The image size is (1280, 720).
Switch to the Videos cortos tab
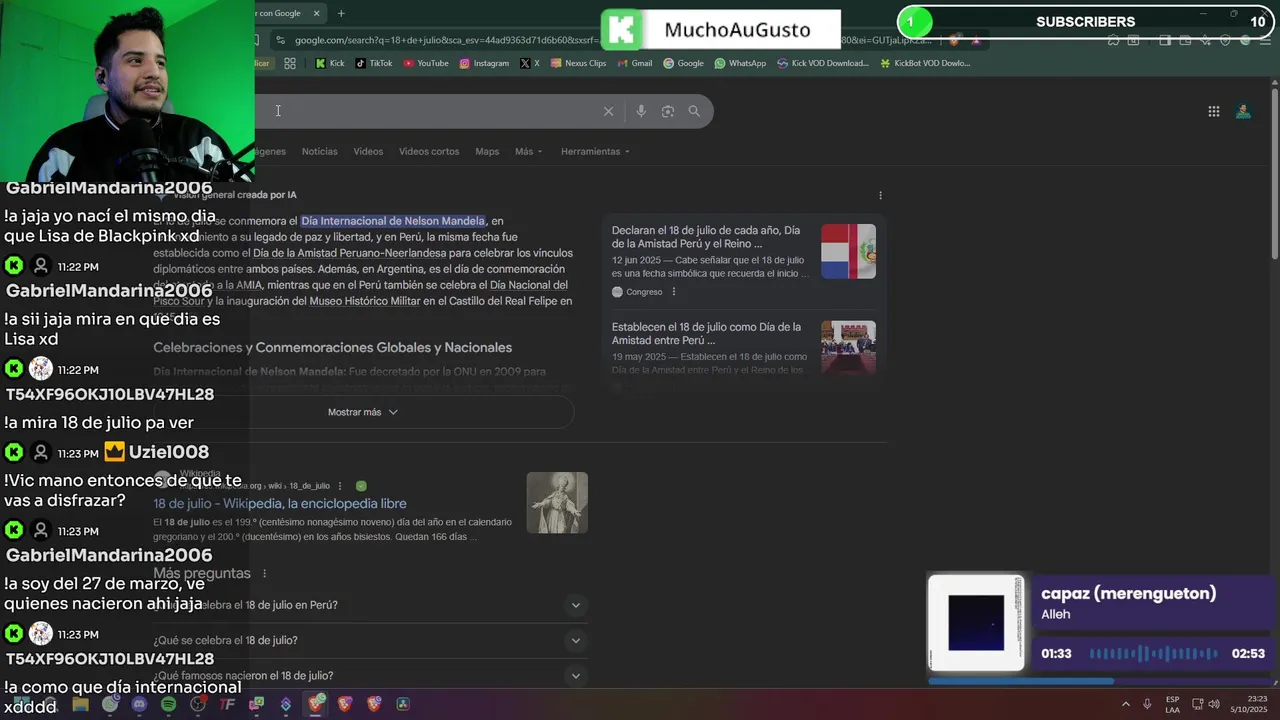click(429, 152)
